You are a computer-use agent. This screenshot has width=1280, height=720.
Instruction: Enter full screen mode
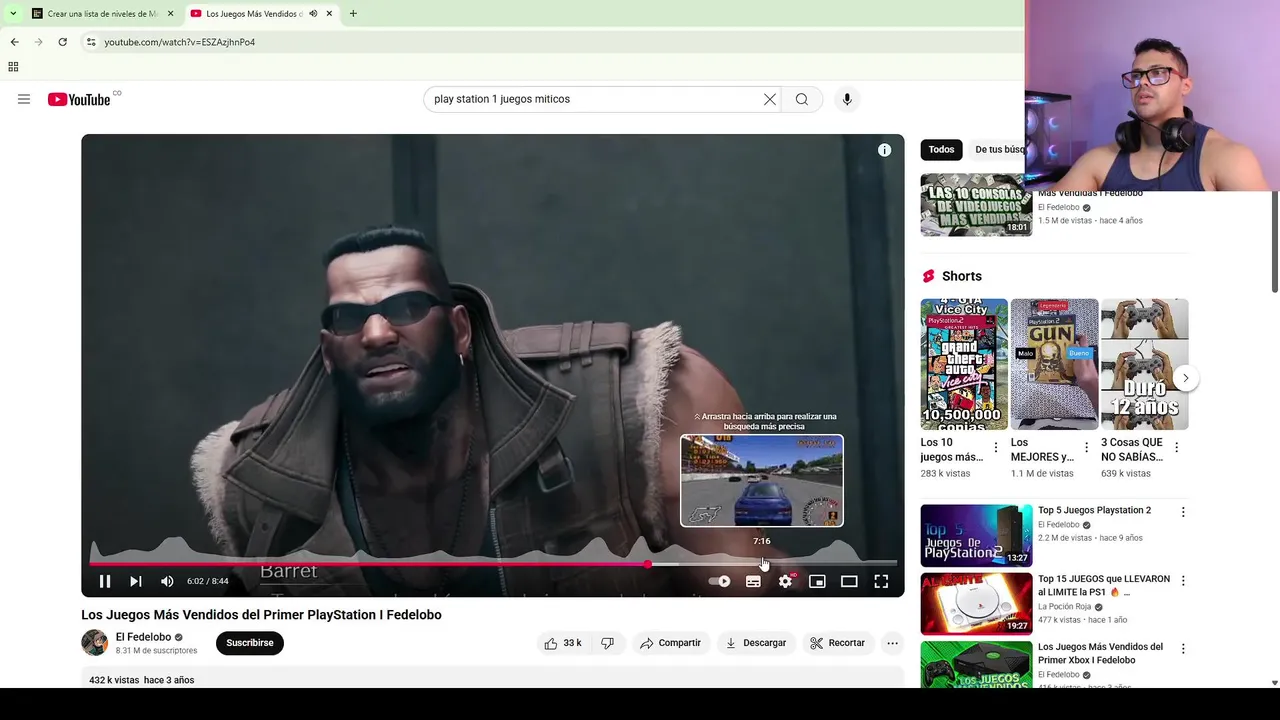[881, 581]
